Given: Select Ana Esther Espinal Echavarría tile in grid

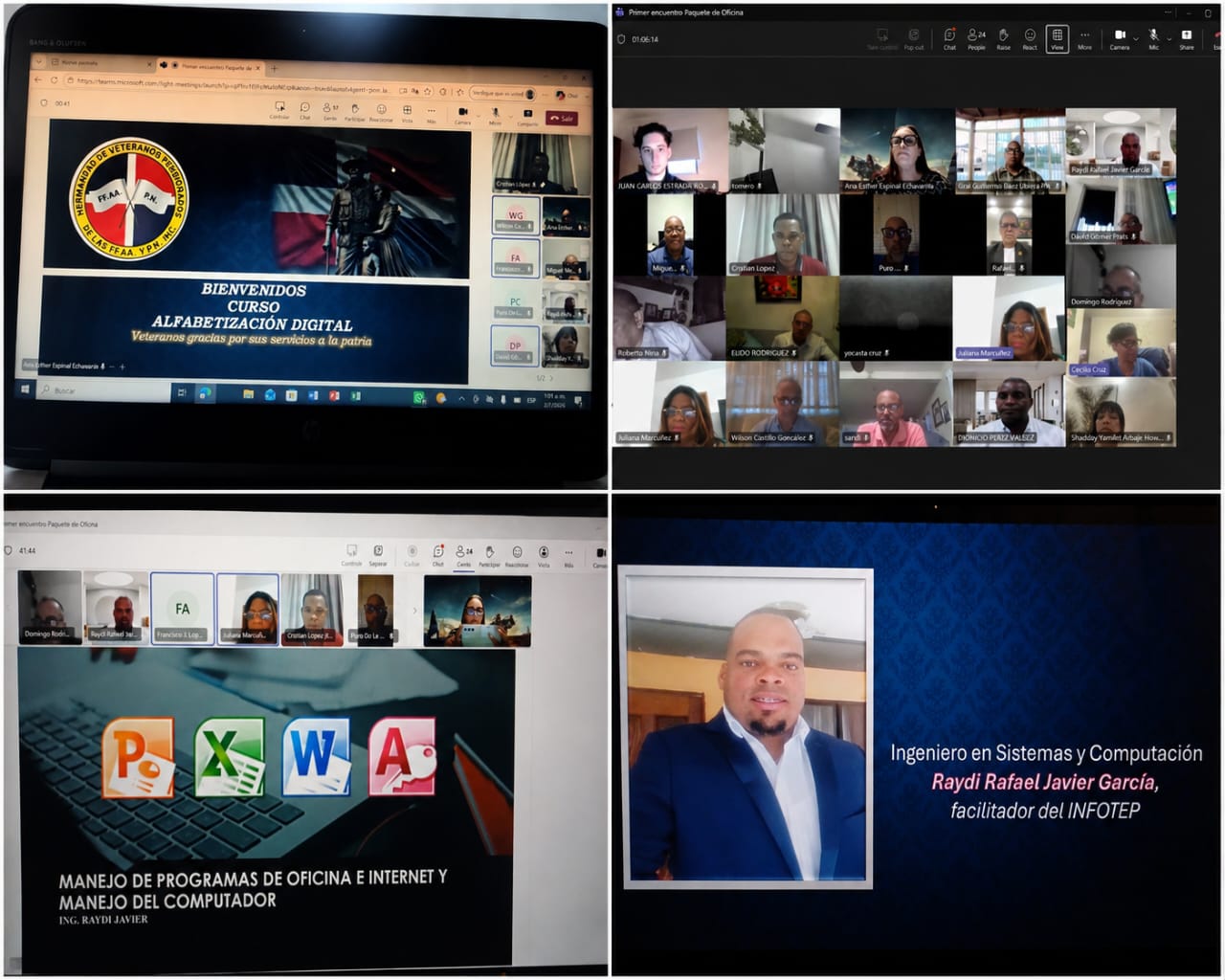Looking at the screenshot, I should click(x=897, y=150).
